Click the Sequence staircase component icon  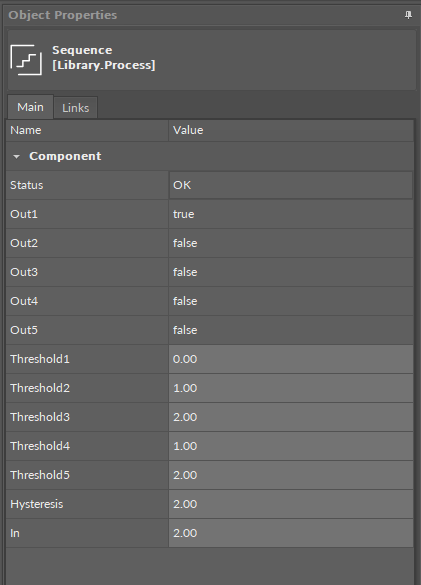pos(26,60)
